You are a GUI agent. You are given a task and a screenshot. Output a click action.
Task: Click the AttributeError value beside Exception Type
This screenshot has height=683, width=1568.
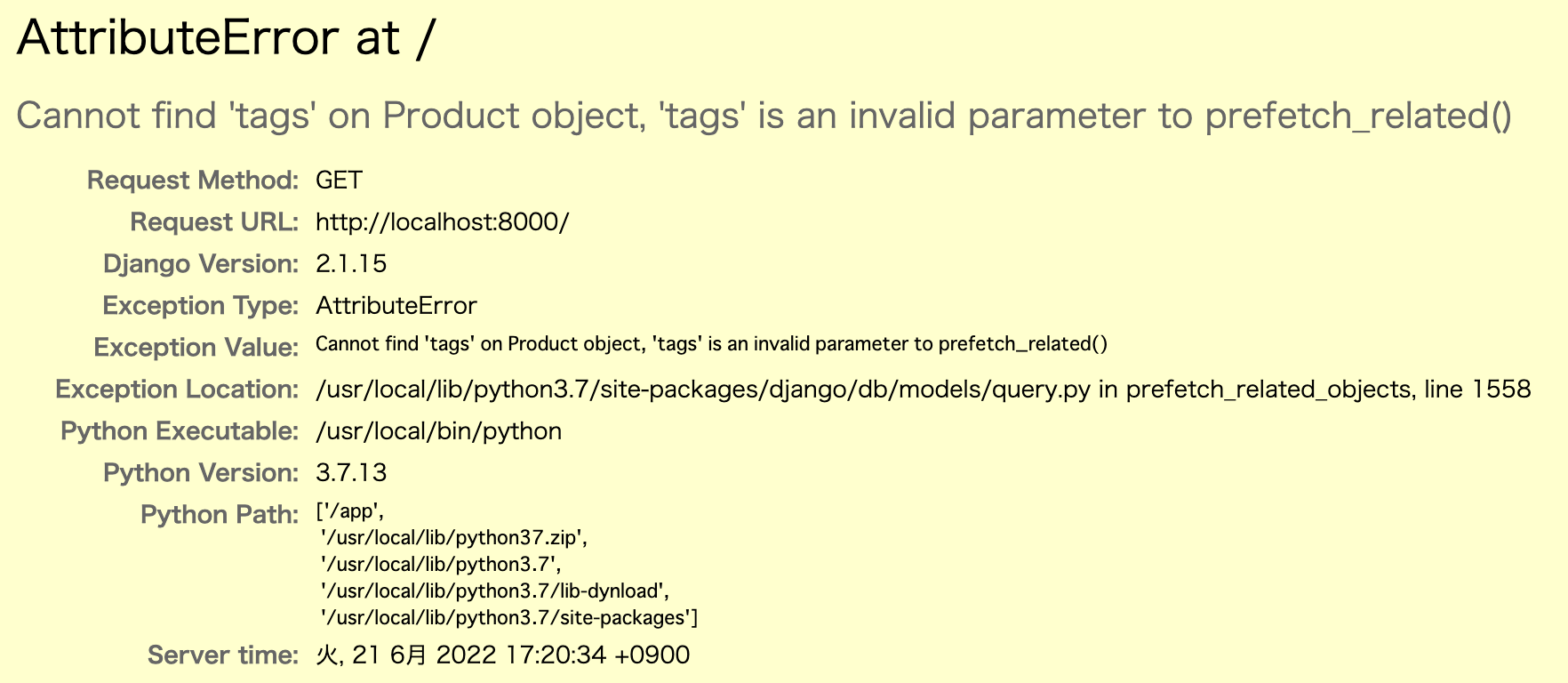point(396,306)
